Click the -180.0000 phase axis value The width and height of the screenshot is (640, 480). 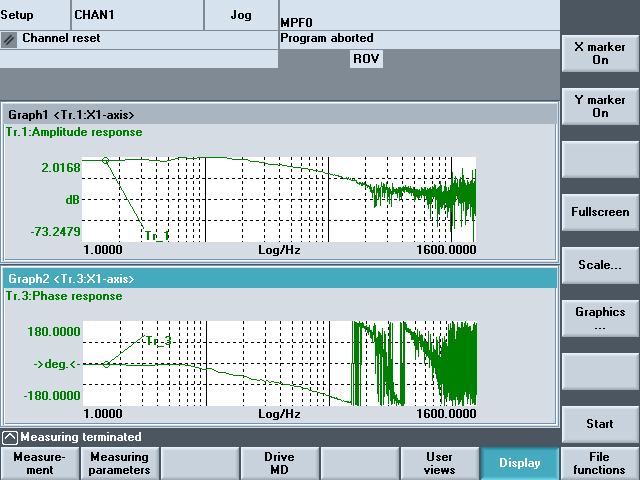pyautogui.click(x=52, y=396)
